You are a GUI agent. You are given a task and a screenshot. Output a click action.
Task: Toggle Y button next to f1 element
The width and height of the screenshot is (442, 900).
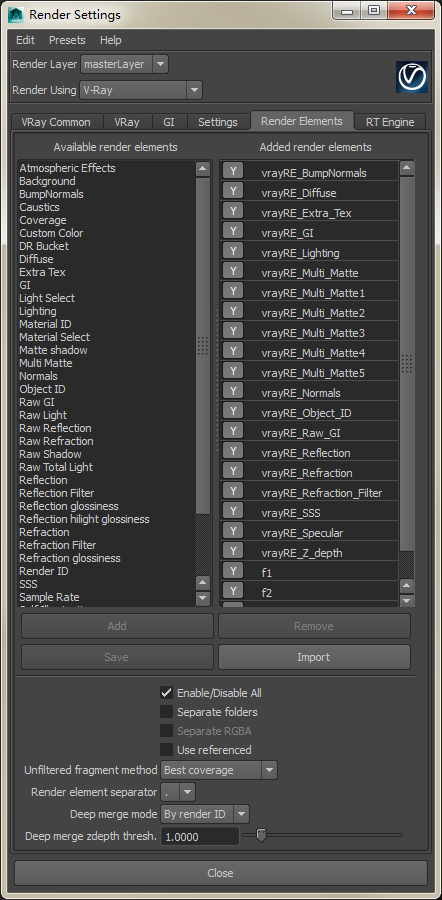233,571
